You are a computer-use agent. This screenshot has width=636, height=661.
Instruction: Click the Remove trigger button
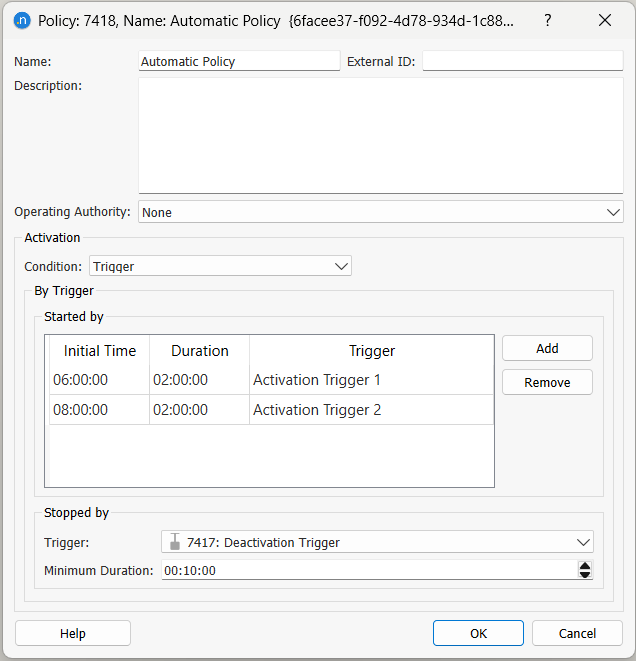547,382
